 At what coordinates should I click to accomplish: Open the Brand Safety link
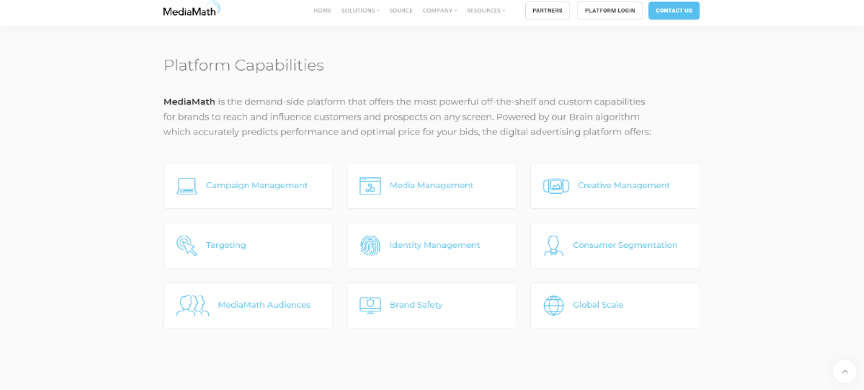[416, 305]
